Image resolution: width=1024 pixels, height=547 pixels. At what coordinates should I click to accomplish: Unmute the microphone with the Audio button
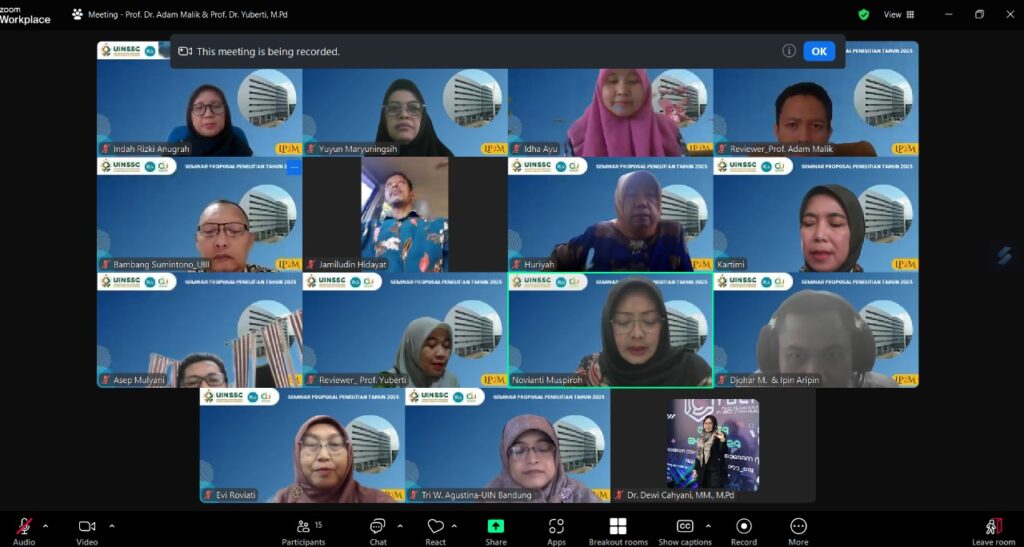[23, 527]
